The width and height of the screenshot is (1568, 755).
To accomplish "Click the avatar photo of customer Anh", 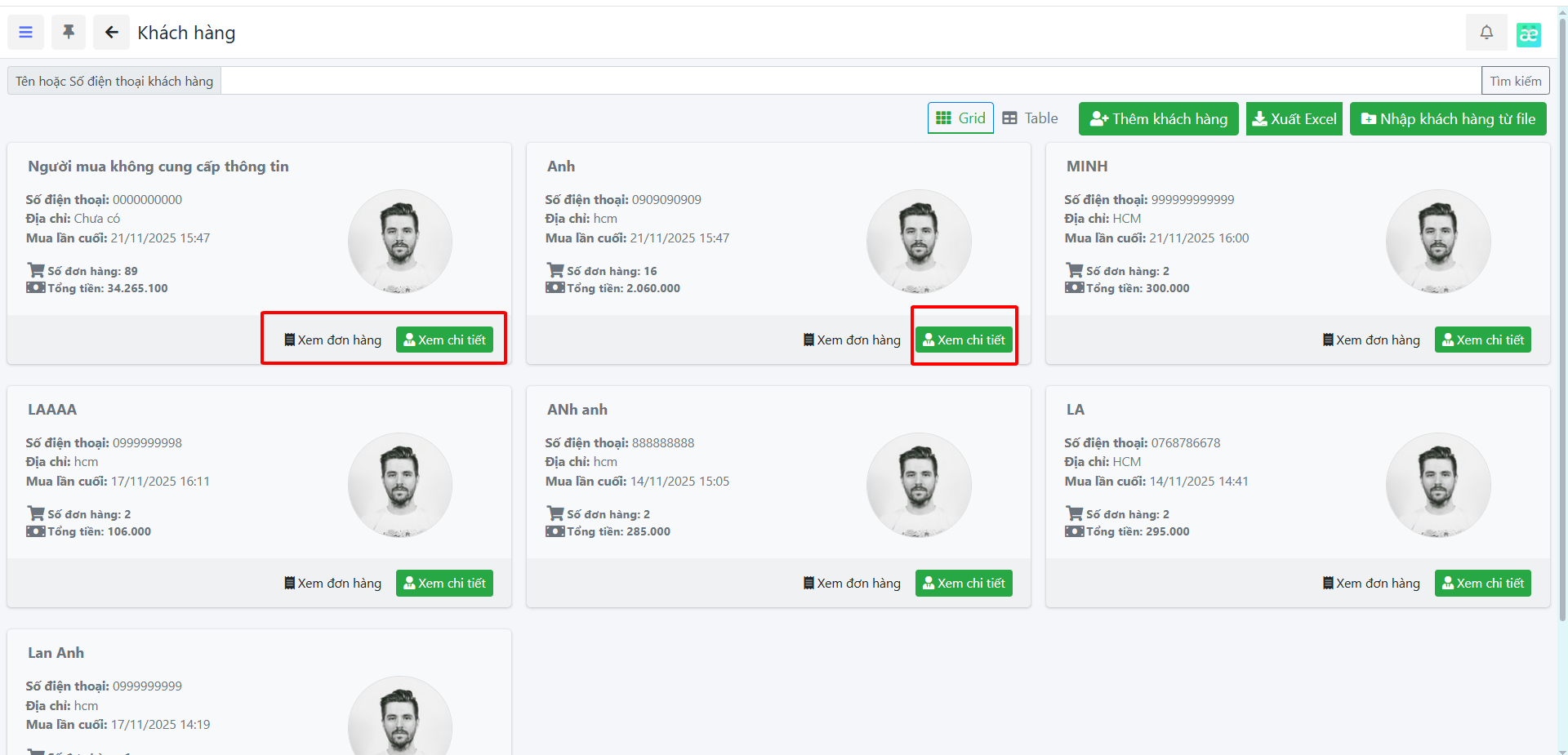I will click(x=919, y=242).
